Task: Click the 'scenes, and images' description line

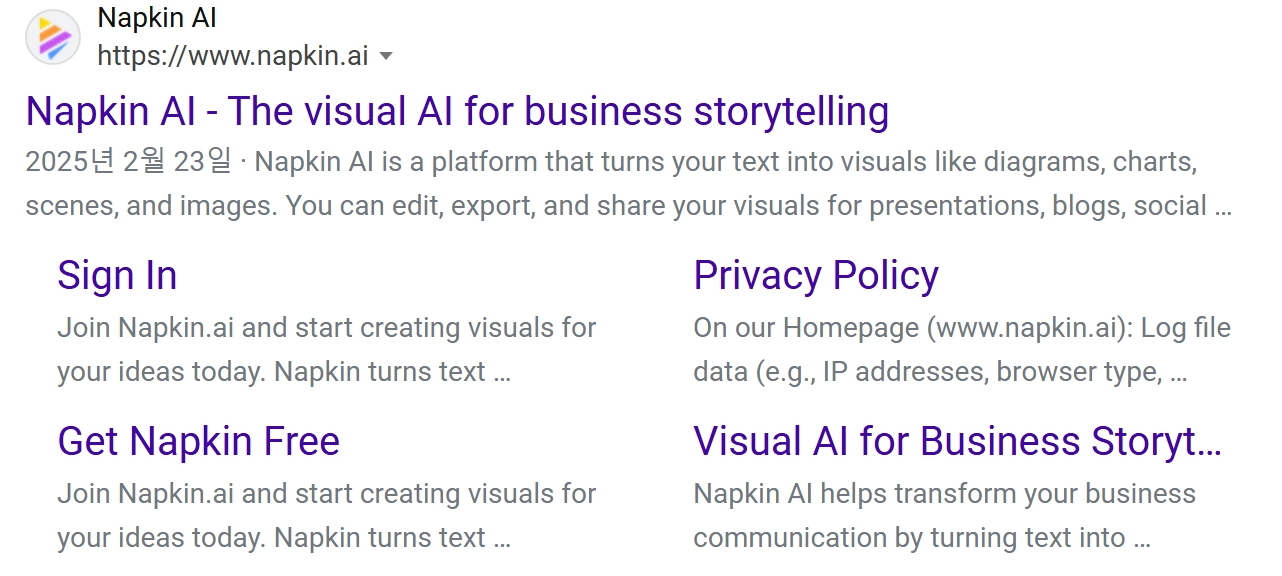Action: click(628, 206)
